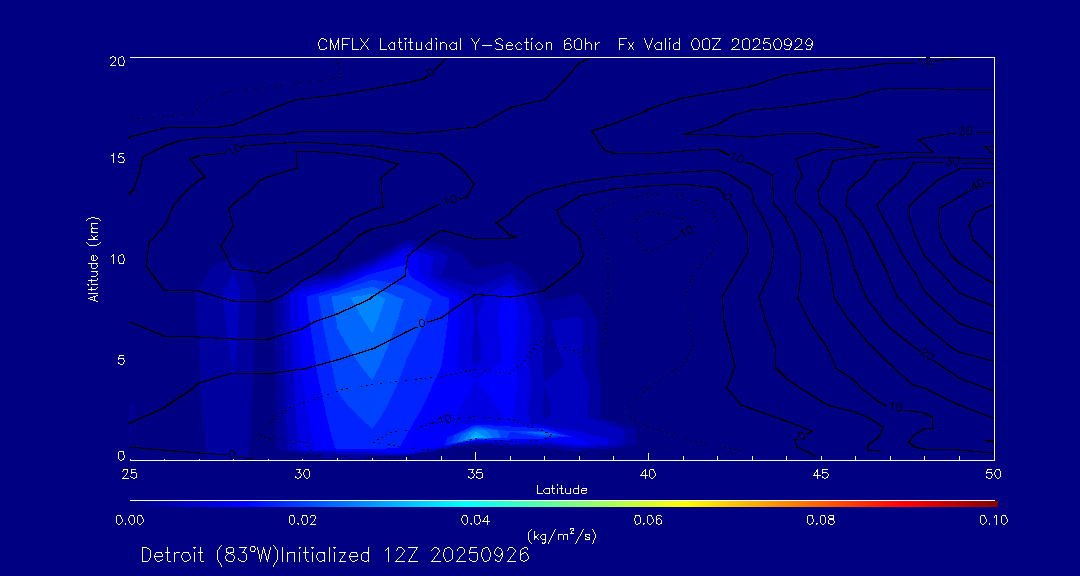The image size is (1080, 576).
Task: Pick the latitude 50 tick label
Action: click(x=993, y=472)
